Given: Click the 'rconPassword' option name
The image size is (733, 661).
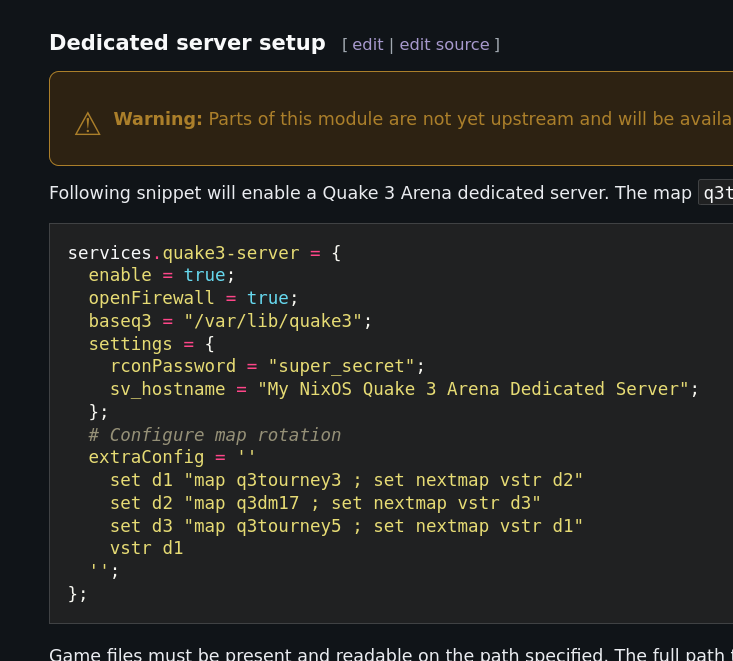Looking at the screenshot, I should pyautogui.click(x=173, y=366).
